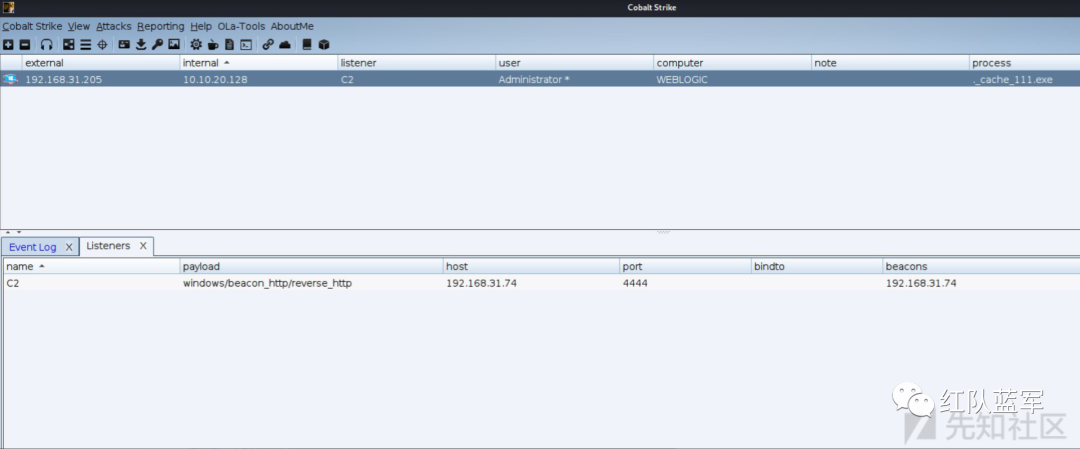Sort sessions by note column header
This screenshot has width=1080, height=449.
click(890, 63)
